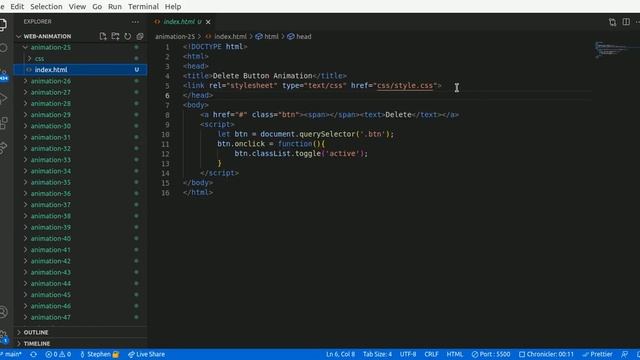Open errors and warnings count in status bar

58,354
